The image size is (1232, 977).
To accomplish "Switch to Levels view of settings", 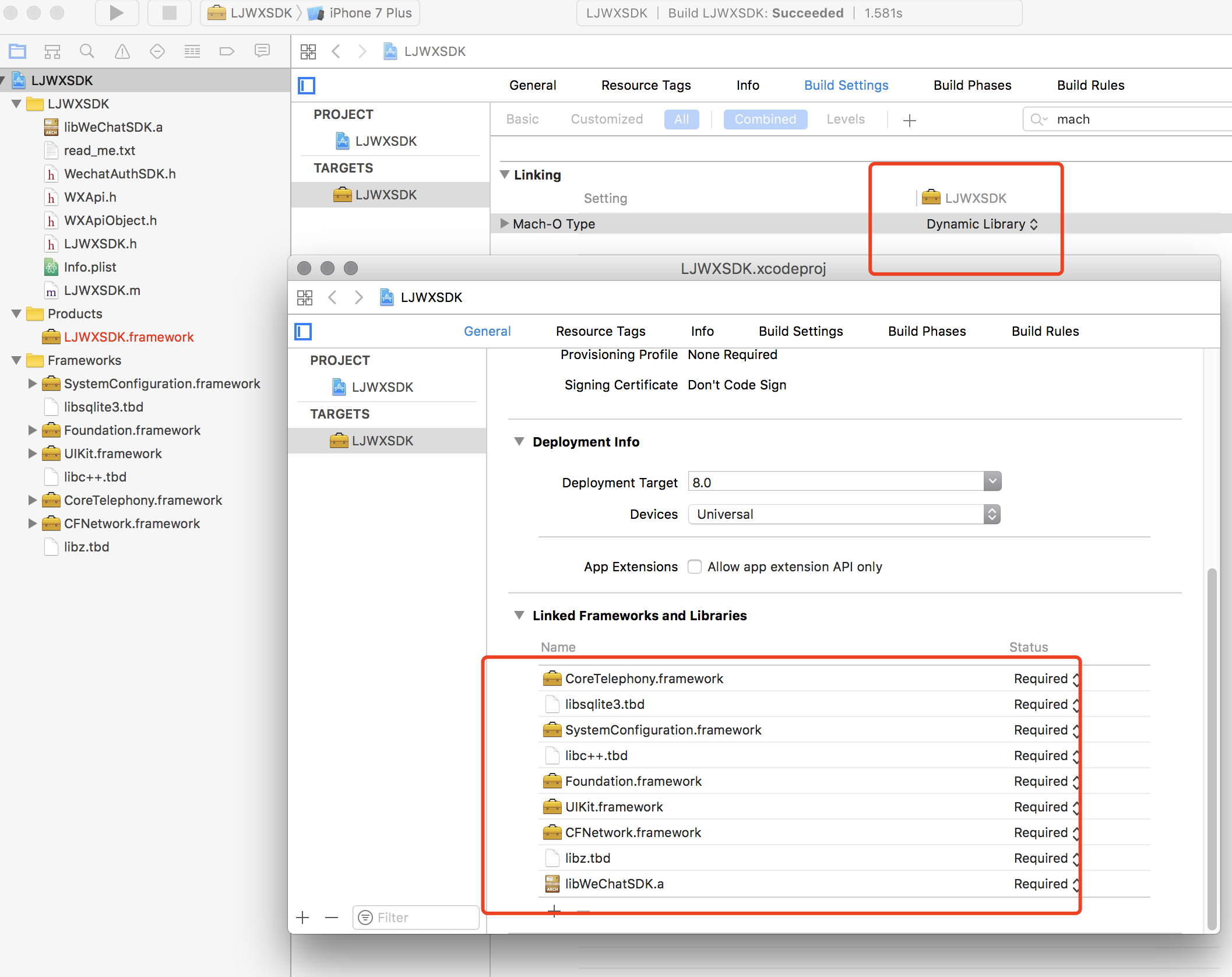I will tap(845, 120).
